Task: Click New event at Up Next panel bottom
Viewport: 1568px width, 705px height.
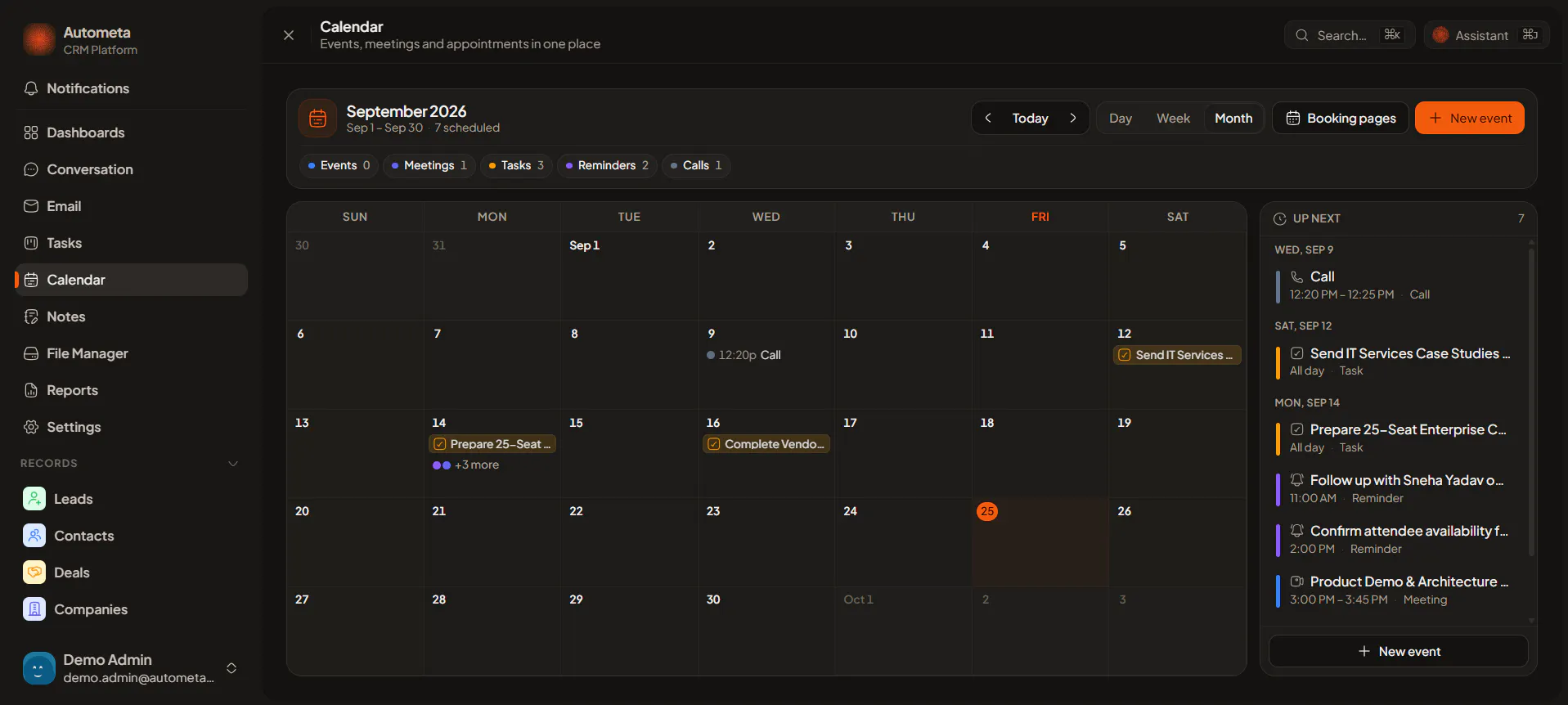Action: coord(1399,651)
